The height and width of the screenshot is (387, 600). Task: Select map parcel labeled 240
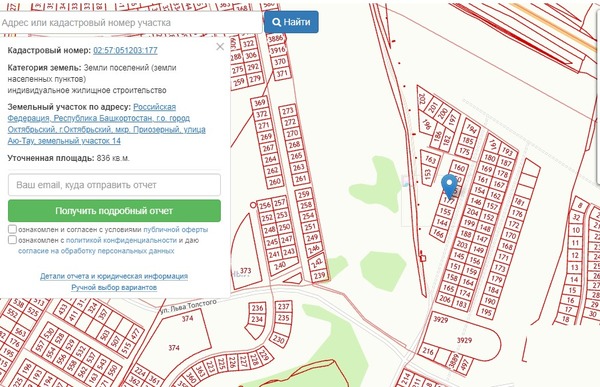[x=280, y=265]
